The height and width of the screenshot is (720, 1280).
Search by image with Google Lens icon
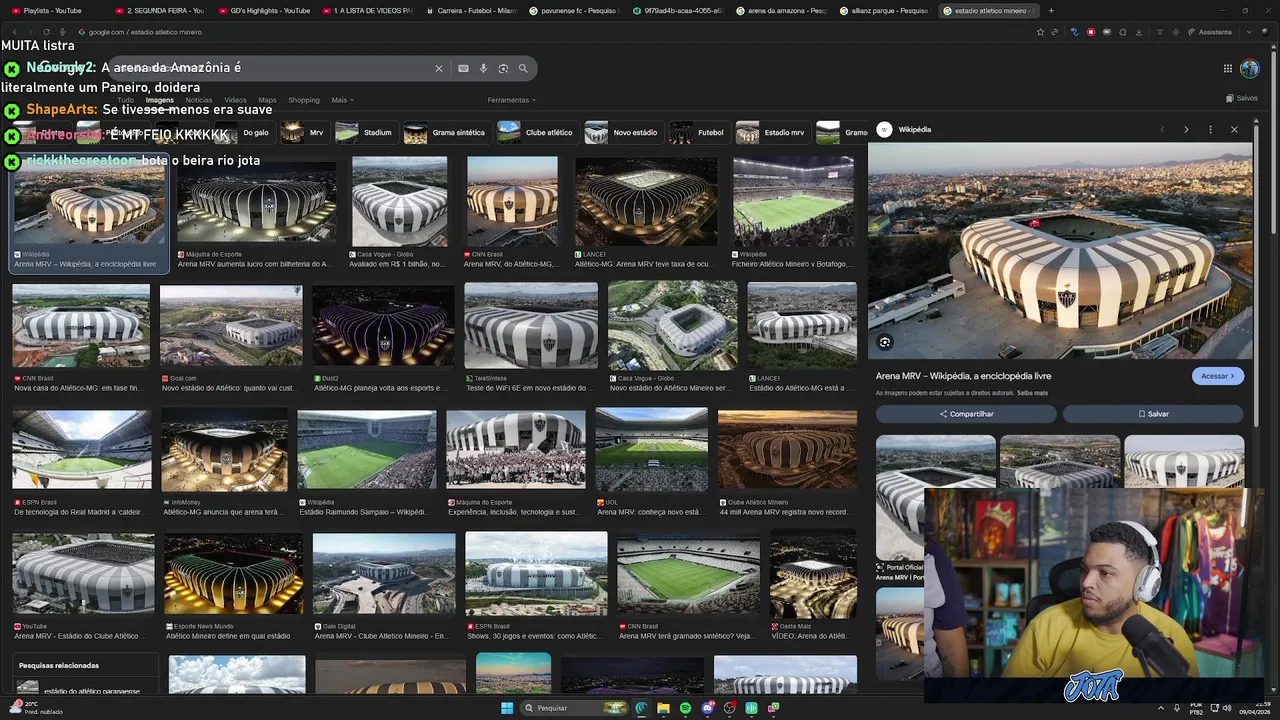[x=503, y=68]
